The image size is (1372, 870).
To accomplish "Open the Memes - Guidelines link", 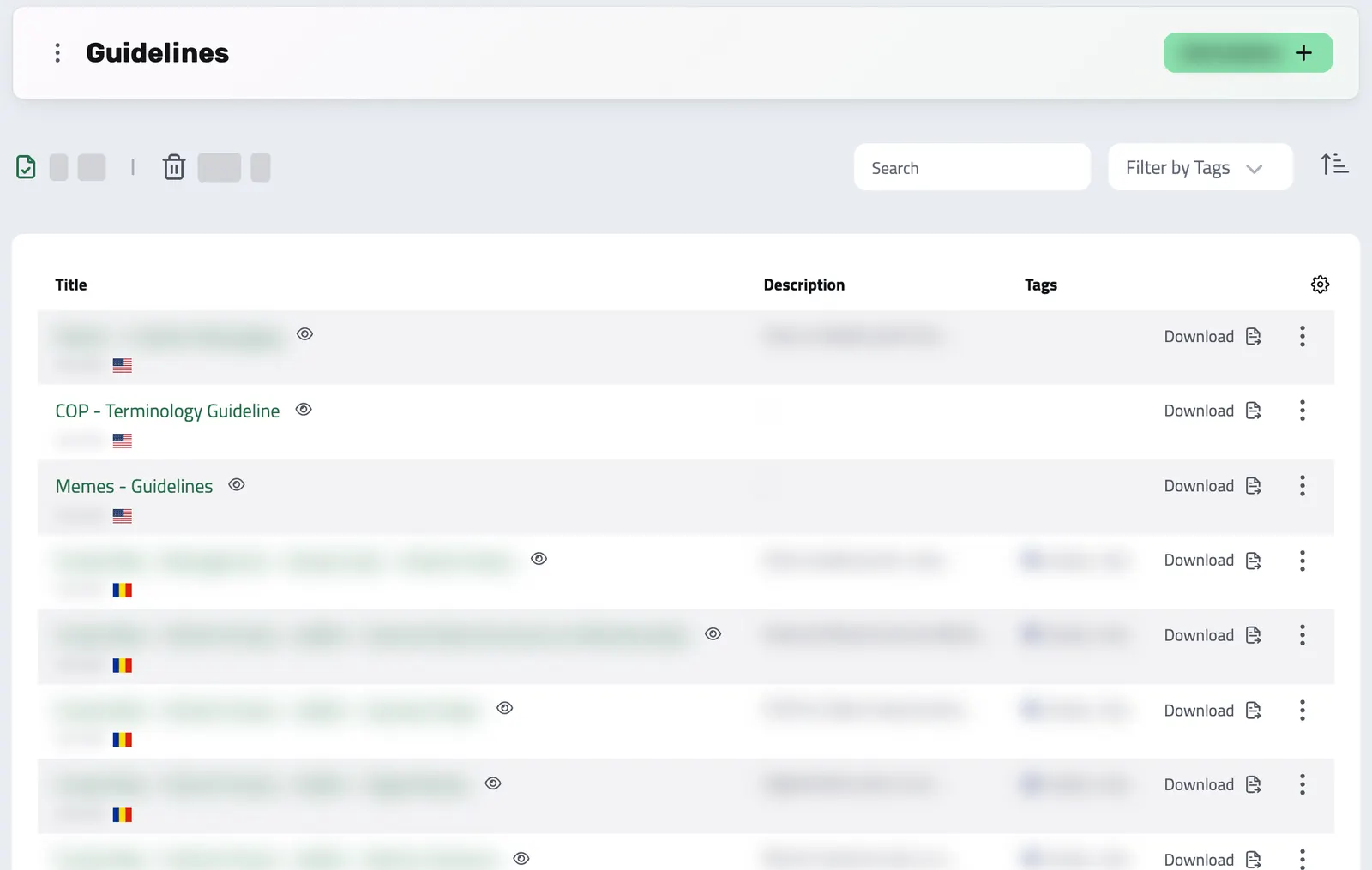I will tap(134, 487).
